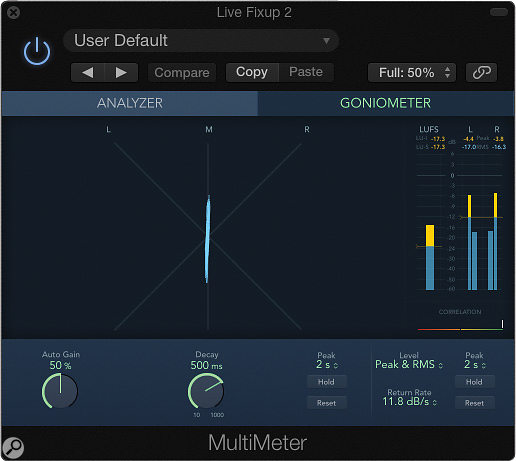Viewport: 516px width, 461px height.
Task: Click the 'Live Fixup 2' window title
Action: tap(254, 13)
